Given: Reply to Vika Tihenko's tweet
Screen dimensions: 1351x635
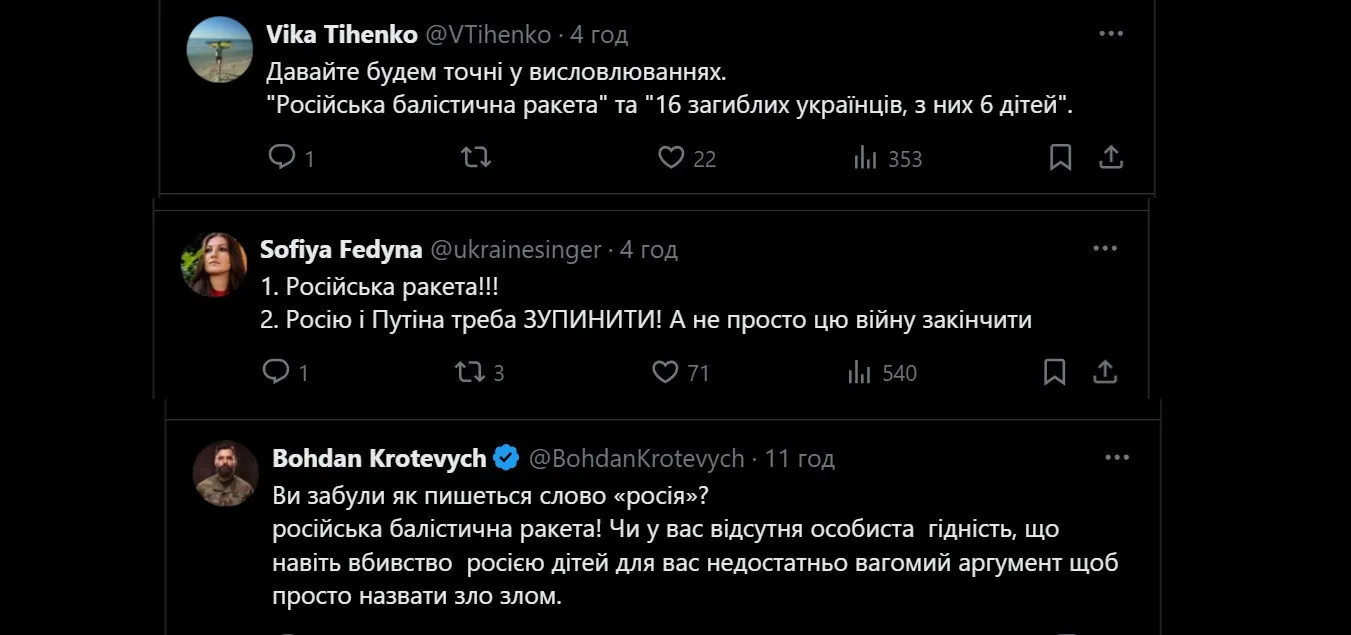Looking at the screenshot, I should click(x=282, y=157).
